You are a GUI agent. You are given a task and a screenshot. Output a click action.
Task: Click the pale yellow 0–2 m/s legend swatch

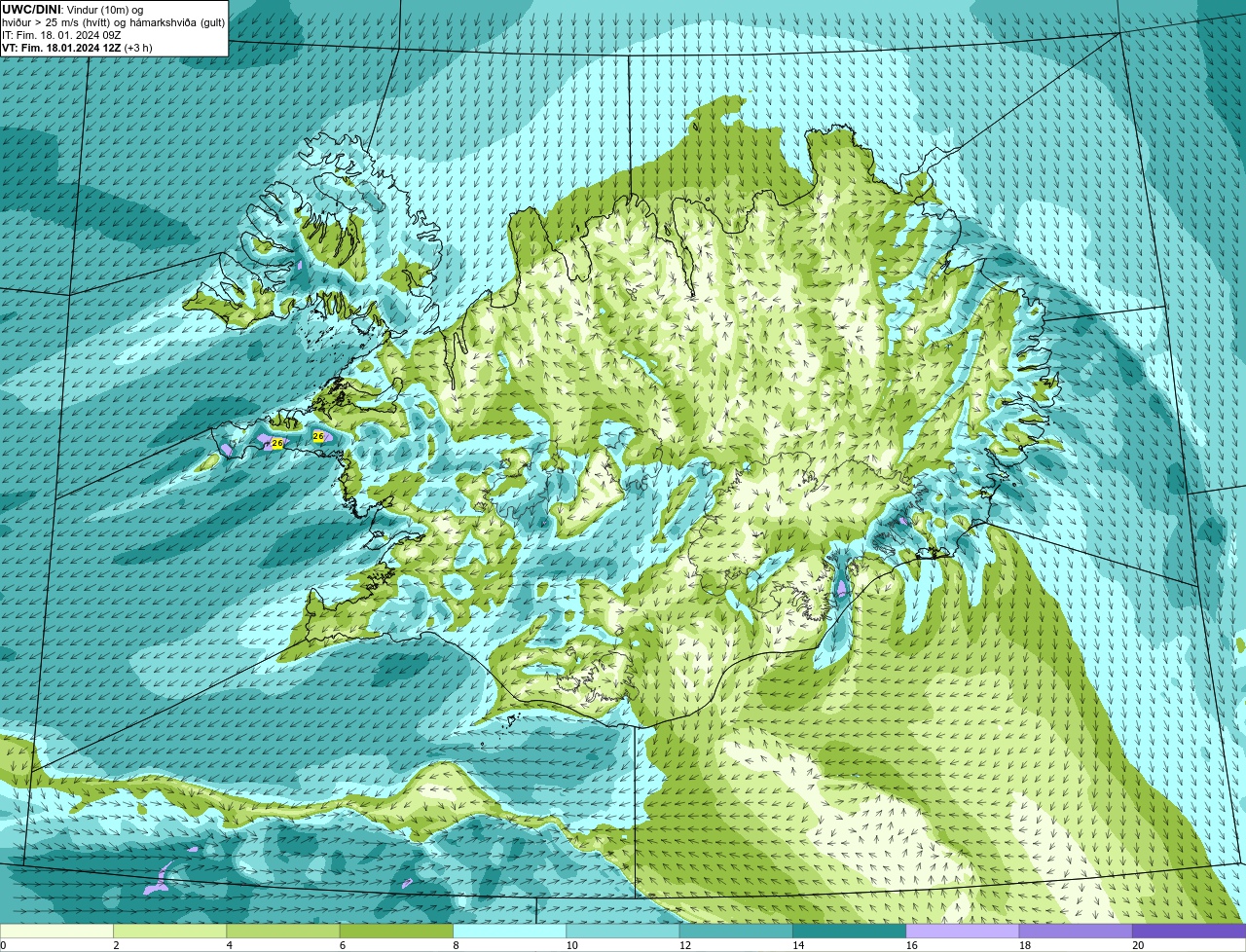tap(56, 932)
